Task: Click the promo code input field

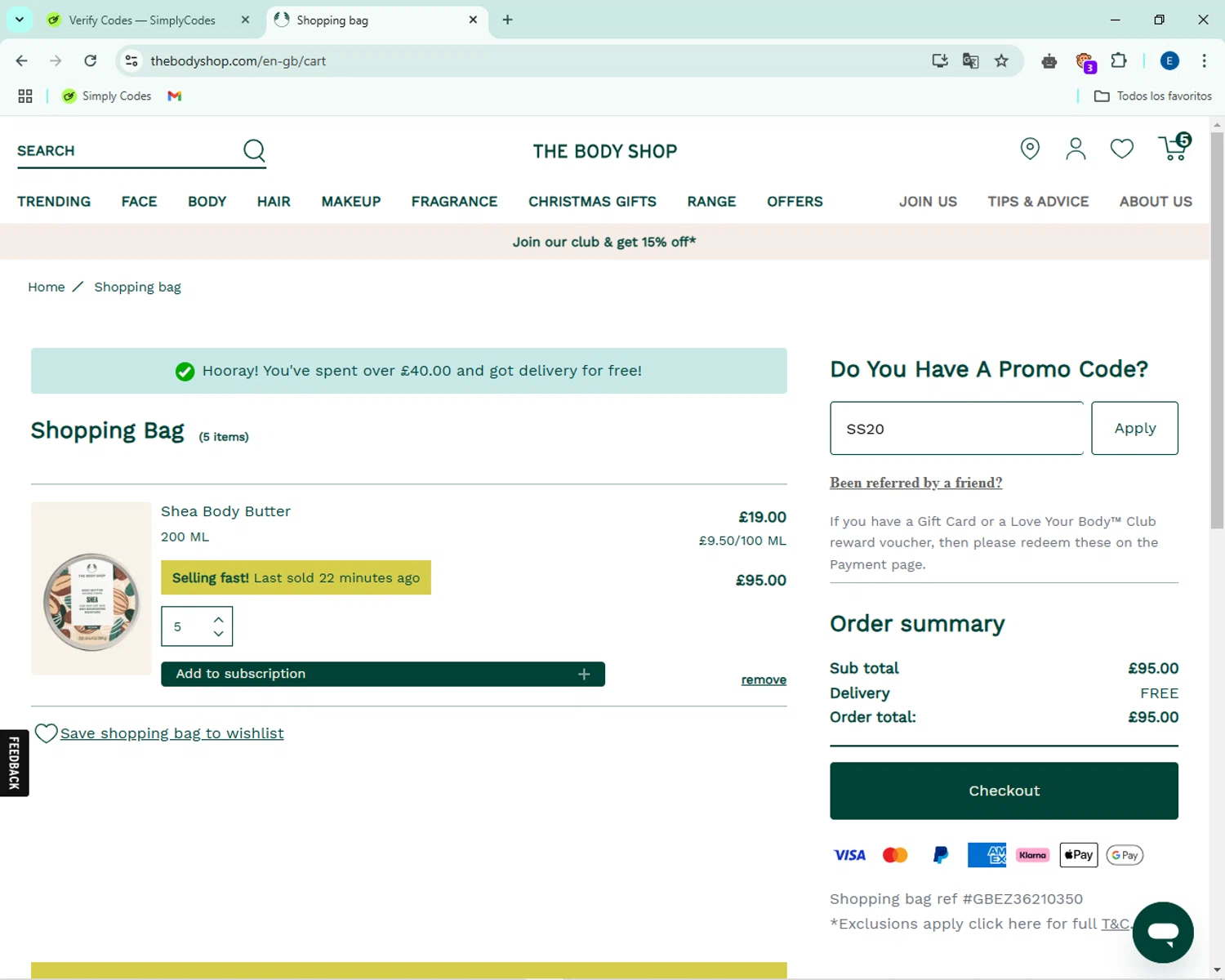Action: [x=956, y=428]
